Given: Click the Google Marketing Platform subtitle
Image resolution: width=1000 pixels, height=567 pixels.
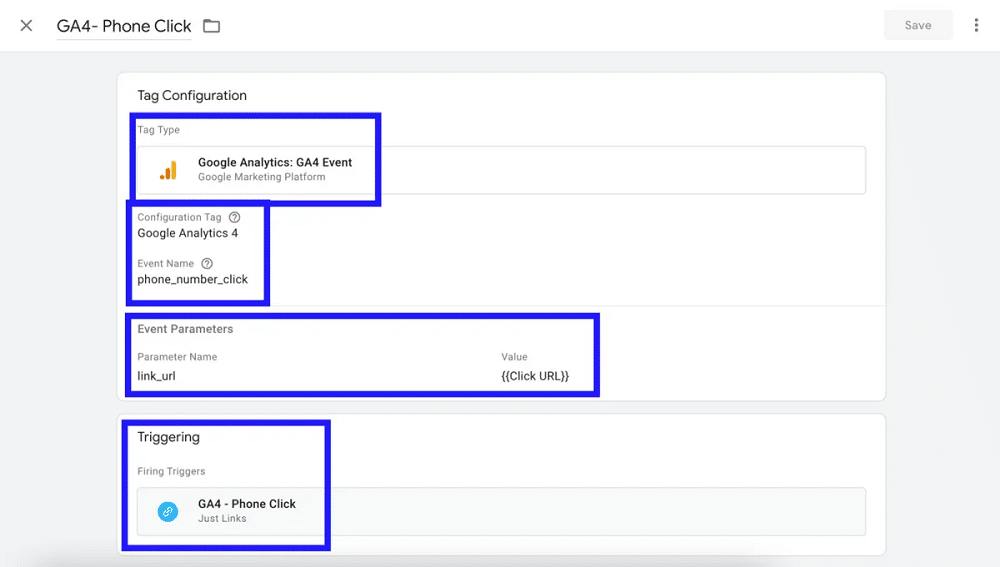Looking at the screenshot, I should click(261, 177).
